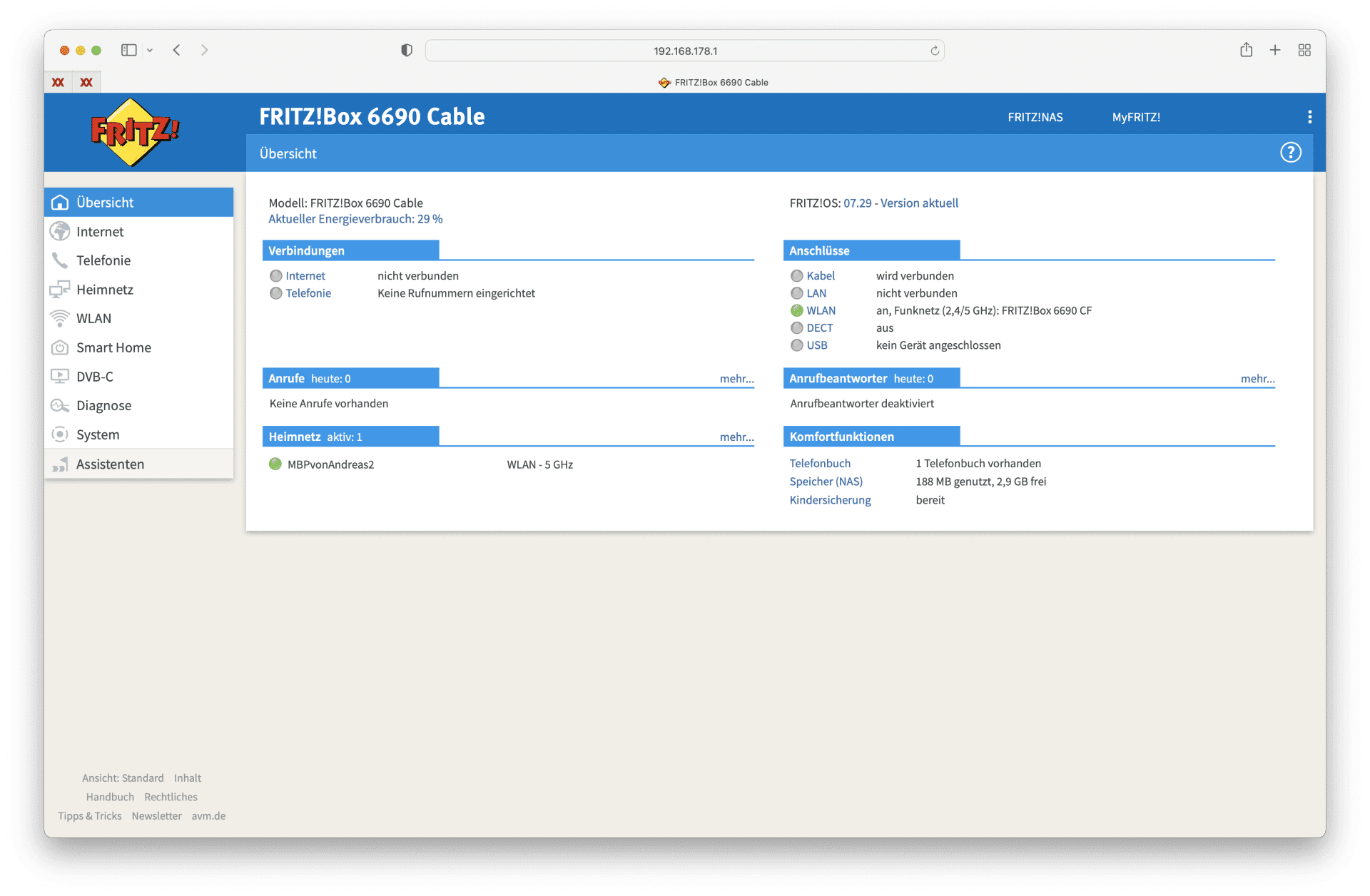Open System menu in sidebar
1370x896 pixels.
click(x=138, y=434)
